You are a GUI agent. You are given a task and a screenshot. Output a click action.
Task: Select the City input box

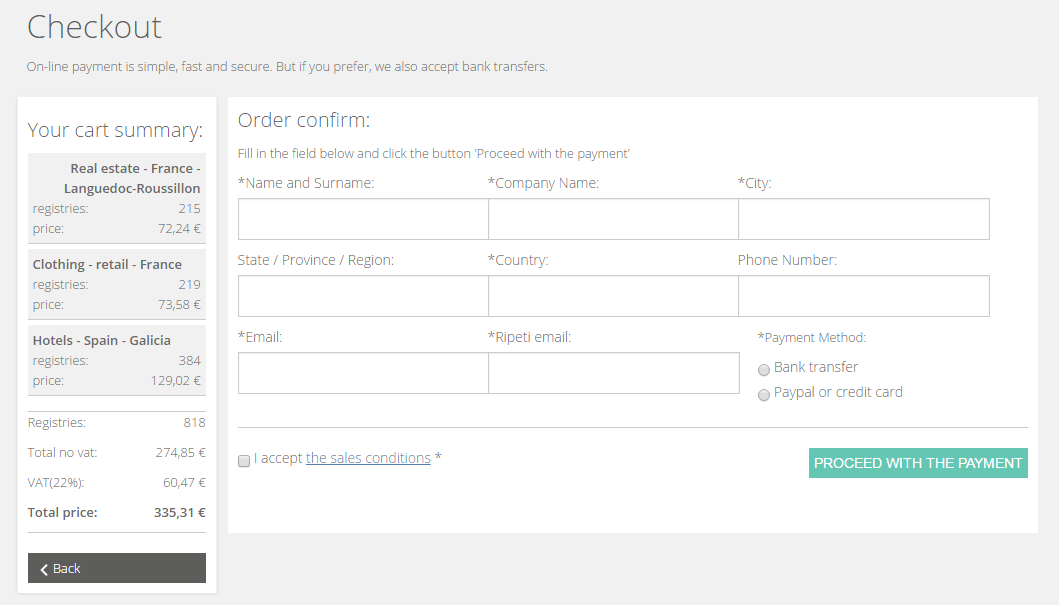(864, 219)
